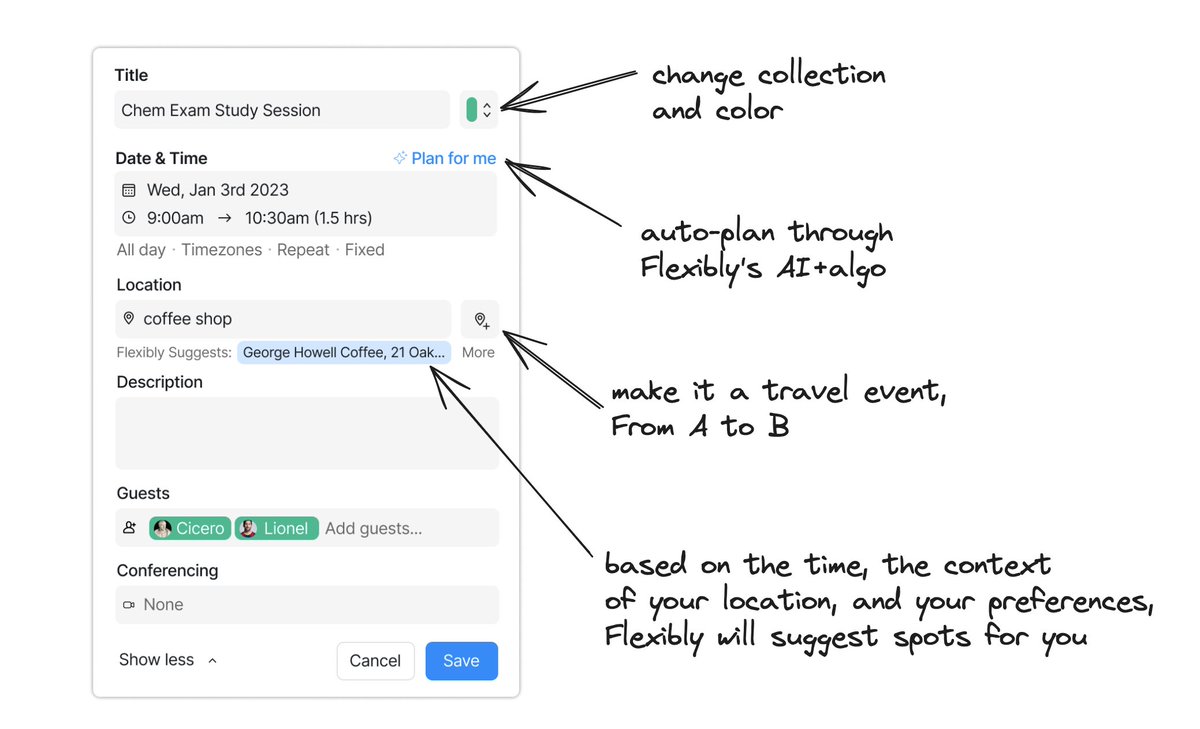Click the Title field with Chem Exam Study Session
This screenshot has height=729, width=1200.
282,110
